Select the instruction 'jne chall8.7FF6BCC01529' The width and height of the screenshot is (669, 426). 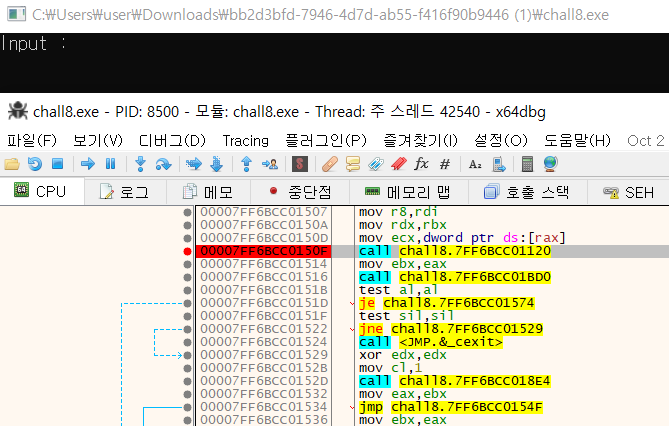pyautogui.click(x=451, y=329)
